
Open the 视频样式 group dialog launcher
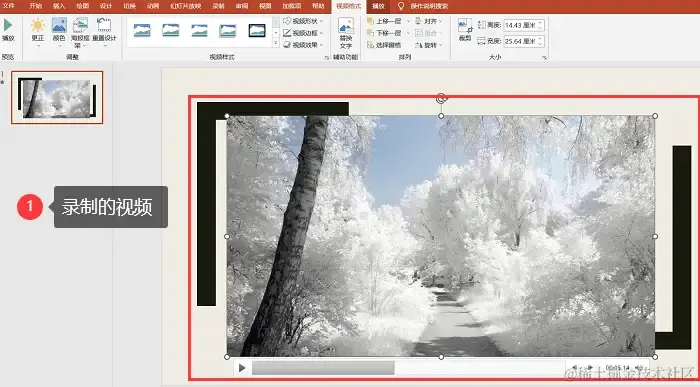click(x=327, y=58)
